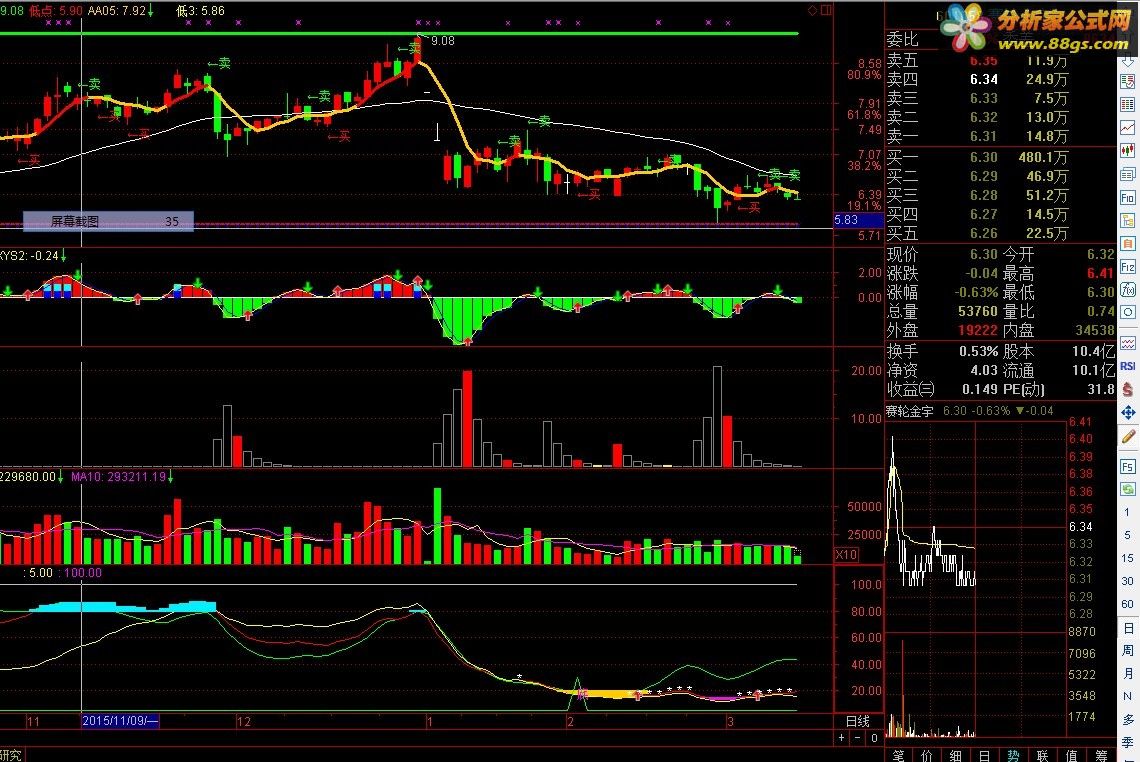Switch to the candlestick K-line chart icon

point(1128,151)
